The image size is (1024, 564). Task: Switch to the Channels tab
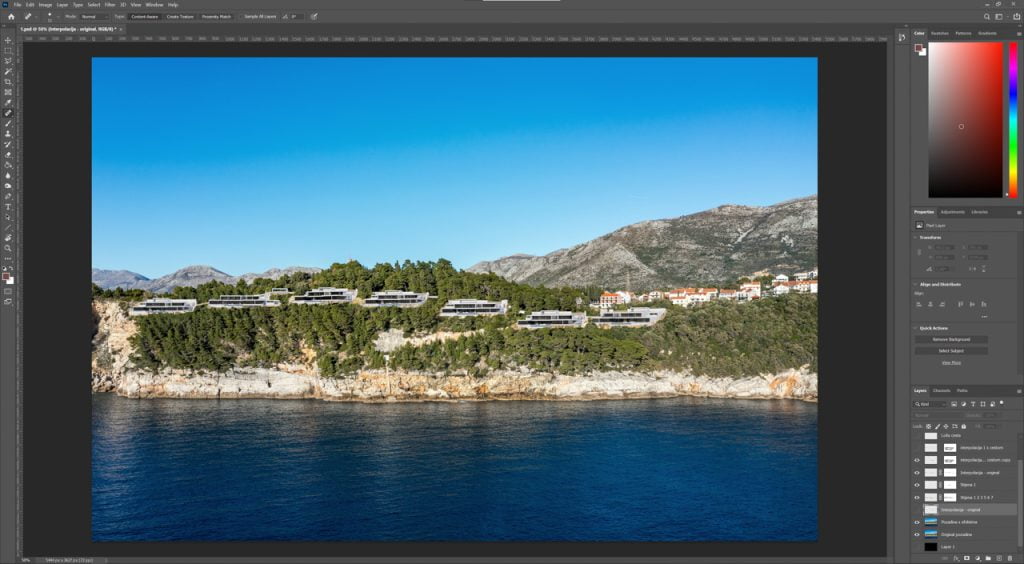[x=941, y=390]
